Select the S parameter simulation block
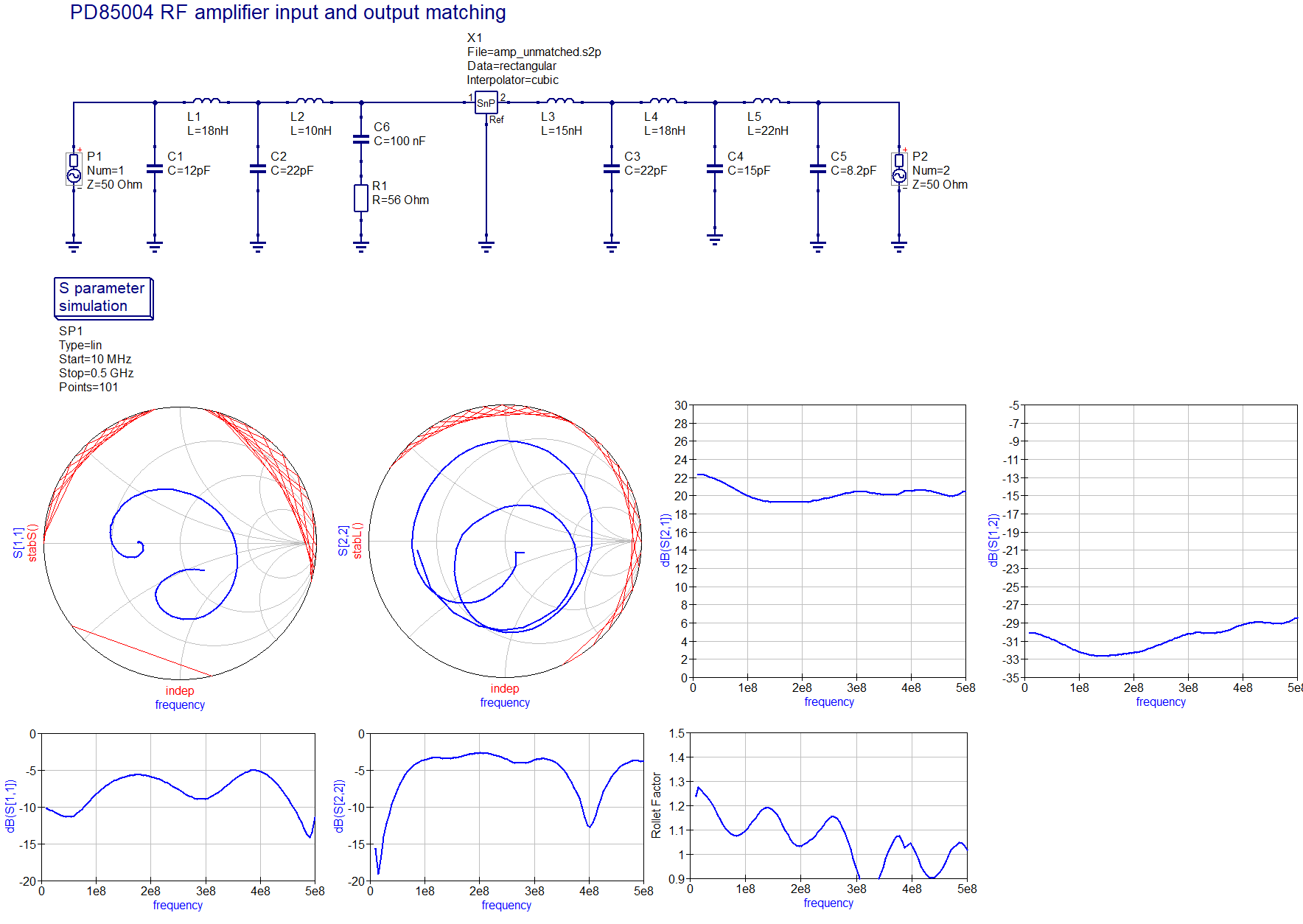 pyautogui.click(x=103, y=298)
